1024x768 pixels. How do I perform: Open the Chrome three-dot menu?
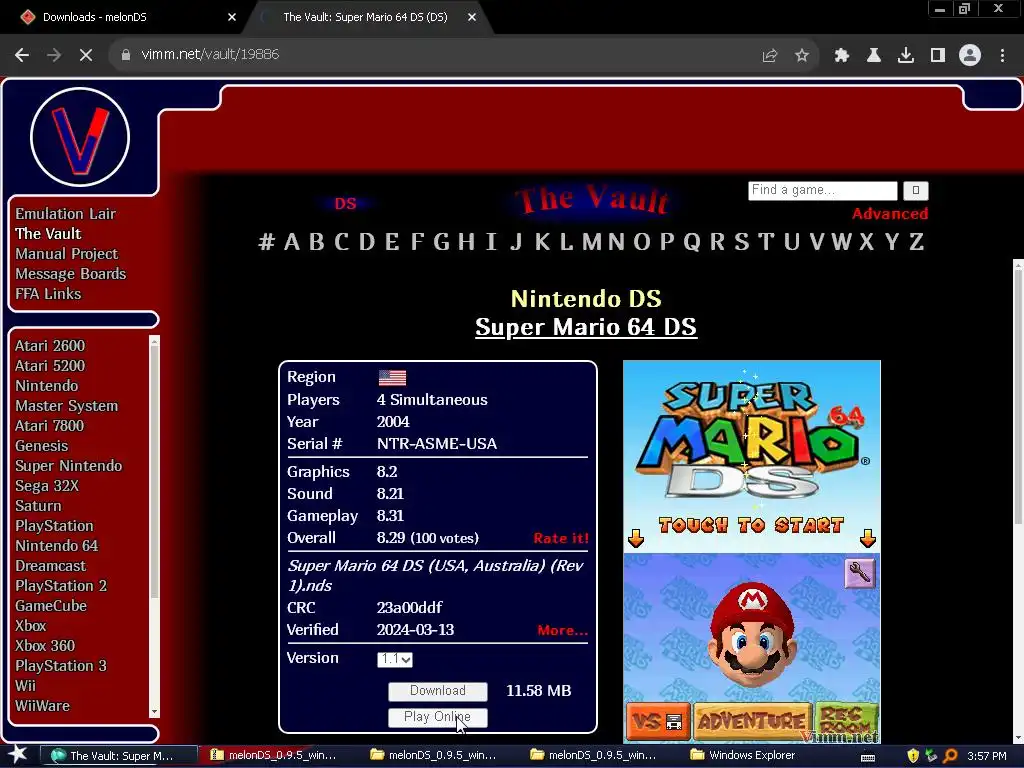click(x=1002, y=56)
